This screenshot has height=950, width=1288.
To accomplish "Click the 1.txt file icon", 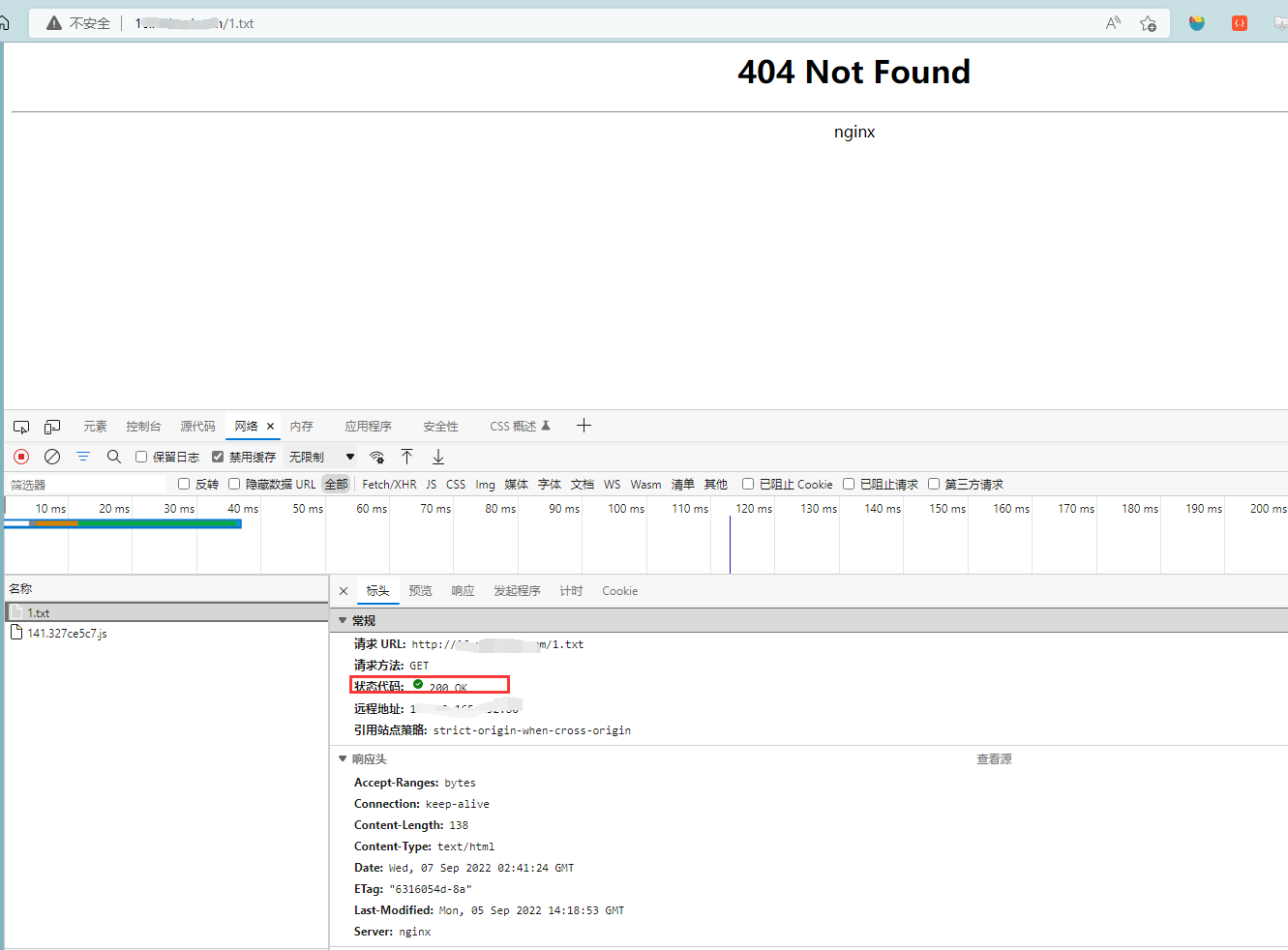I will click(x=16, y=612).
